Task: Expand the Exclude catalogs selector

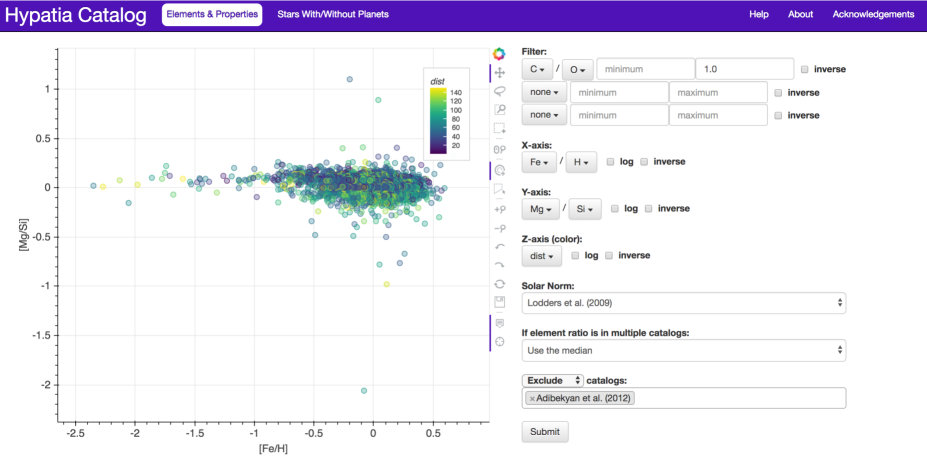Action: tap(552, 380)
